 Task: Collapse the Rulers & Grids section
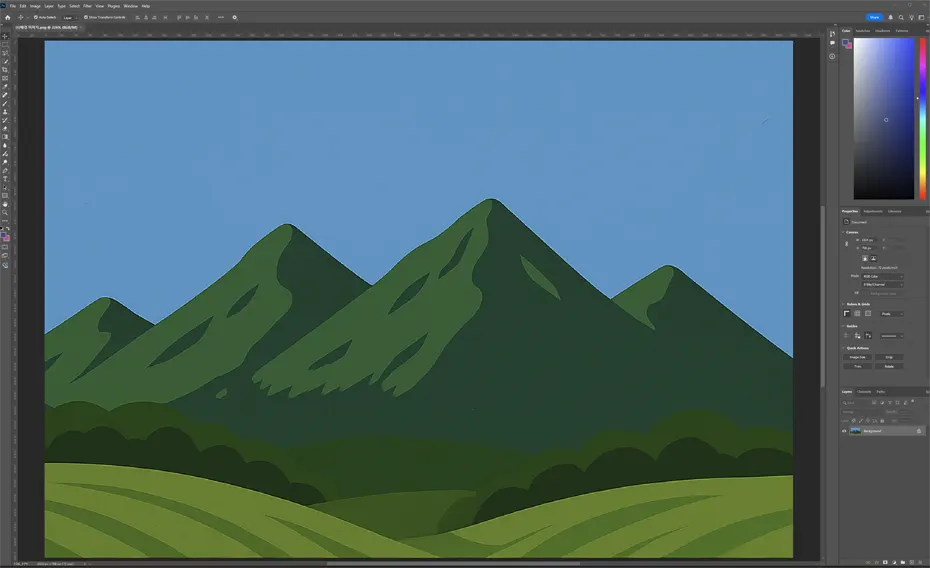(x=843, y=304)
